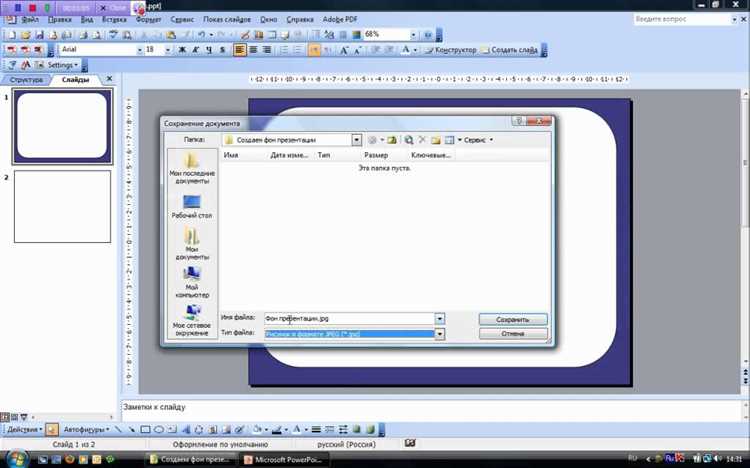The width and height of the screenshot is (750, 468).
Task: Click the Paste icon in standard toolbar
Action: (171, 35)
